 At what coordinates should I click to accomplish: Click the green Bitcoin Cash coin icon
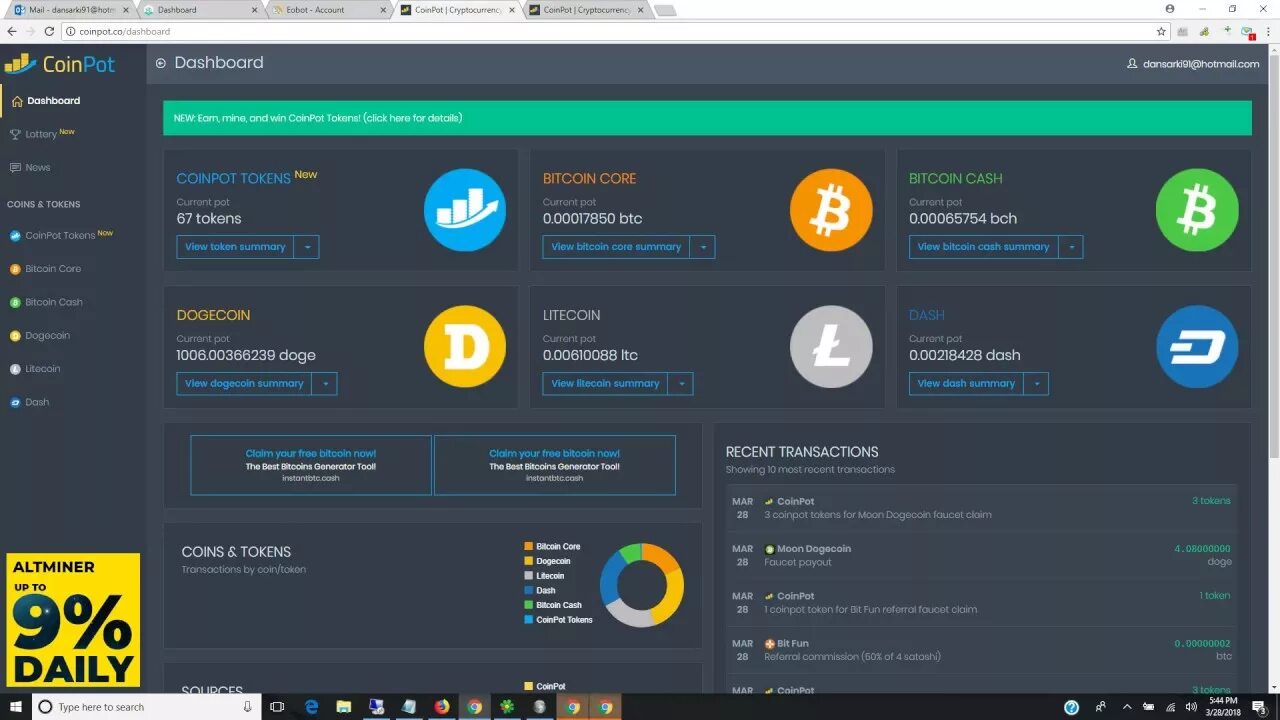coord(1197,210)
